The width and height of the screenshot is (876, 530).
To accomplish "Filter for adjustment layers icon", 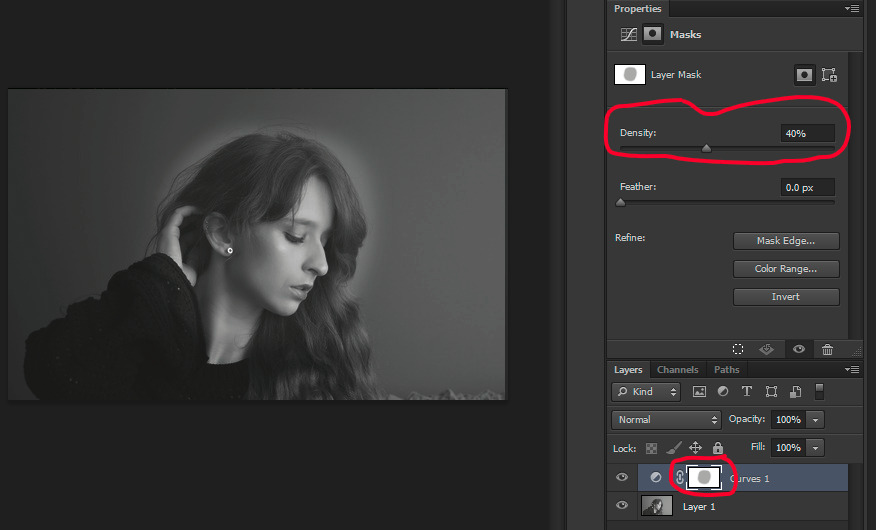I will (723, 391).
